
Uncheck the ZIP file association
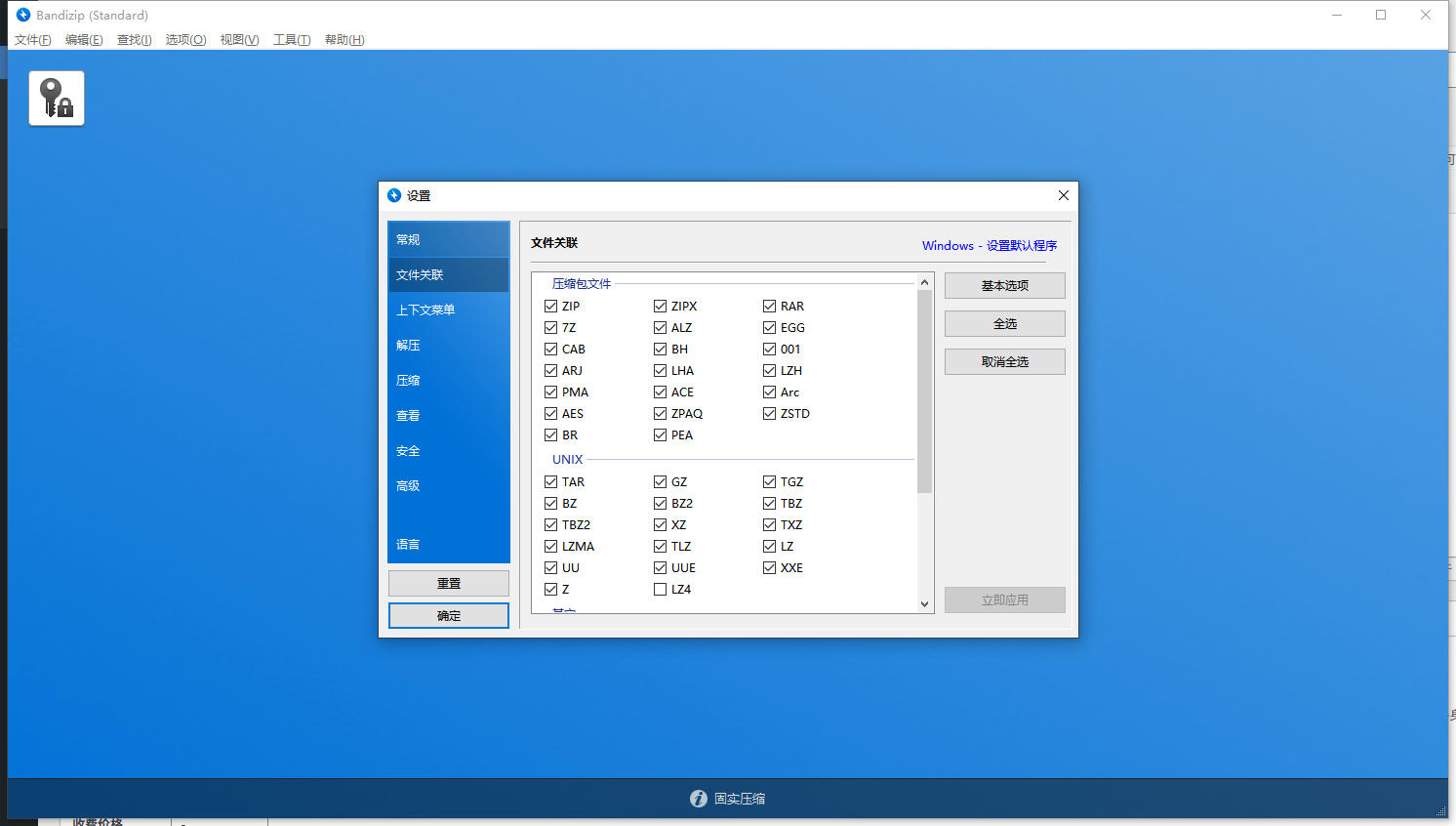click(551, 307)
